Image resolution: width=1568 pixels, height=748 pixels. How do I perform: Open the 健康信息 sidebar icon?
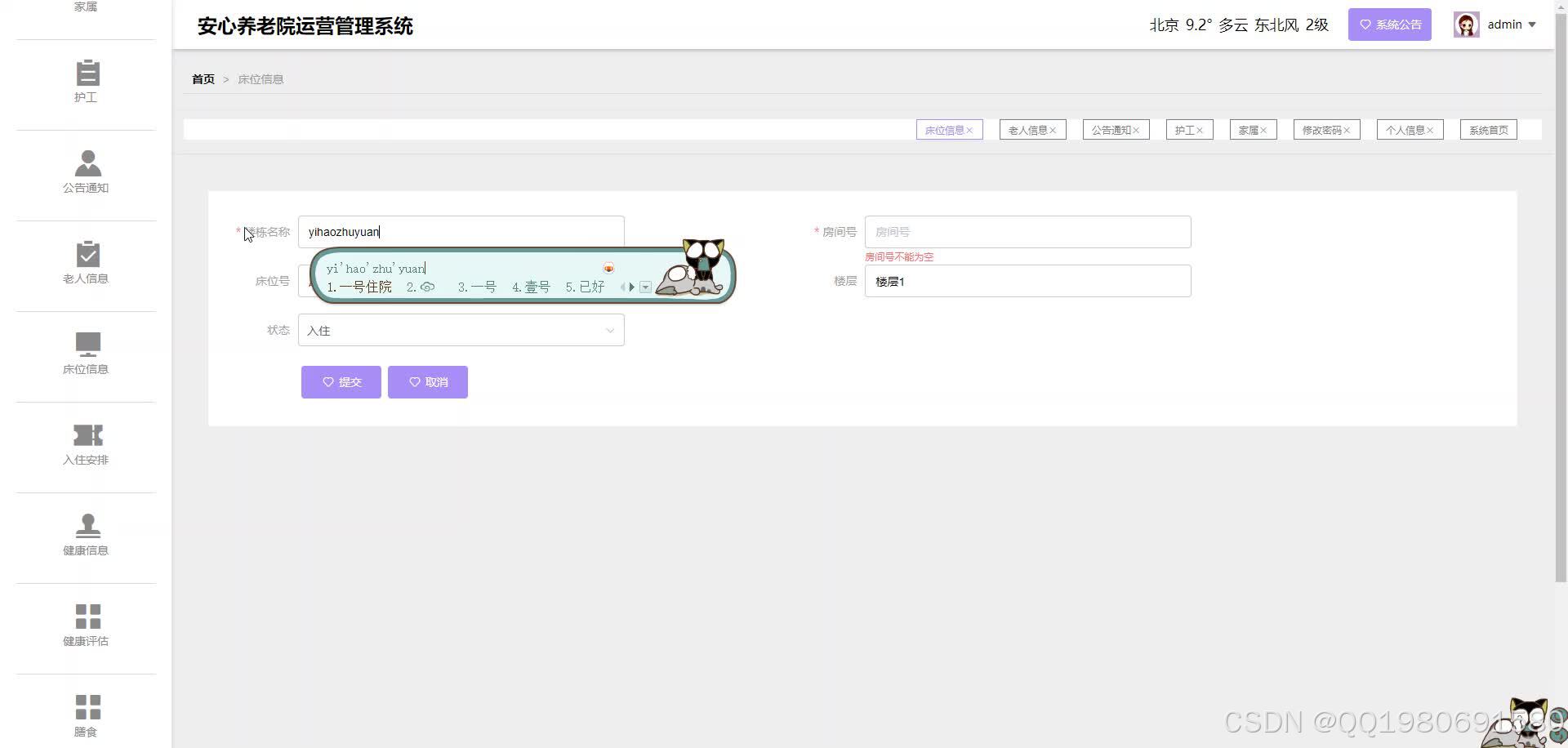point(87,526)
